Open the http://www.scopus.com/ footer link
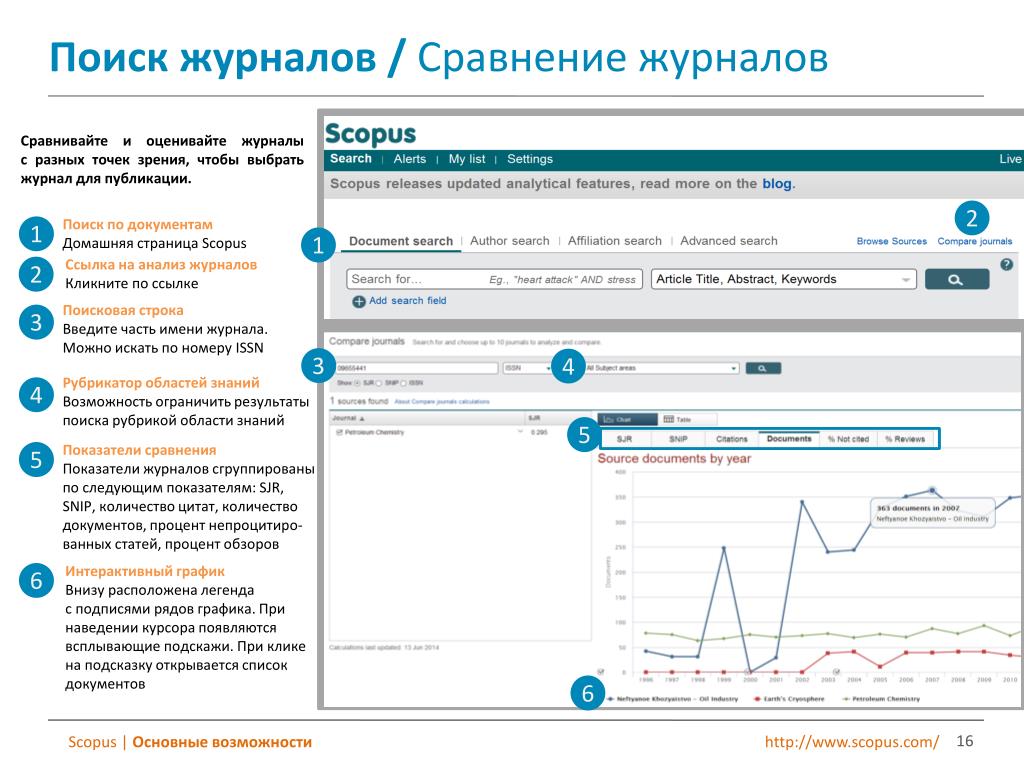Image resolution: width=1024 pixels, height=768 pixels. click(852, 742)
